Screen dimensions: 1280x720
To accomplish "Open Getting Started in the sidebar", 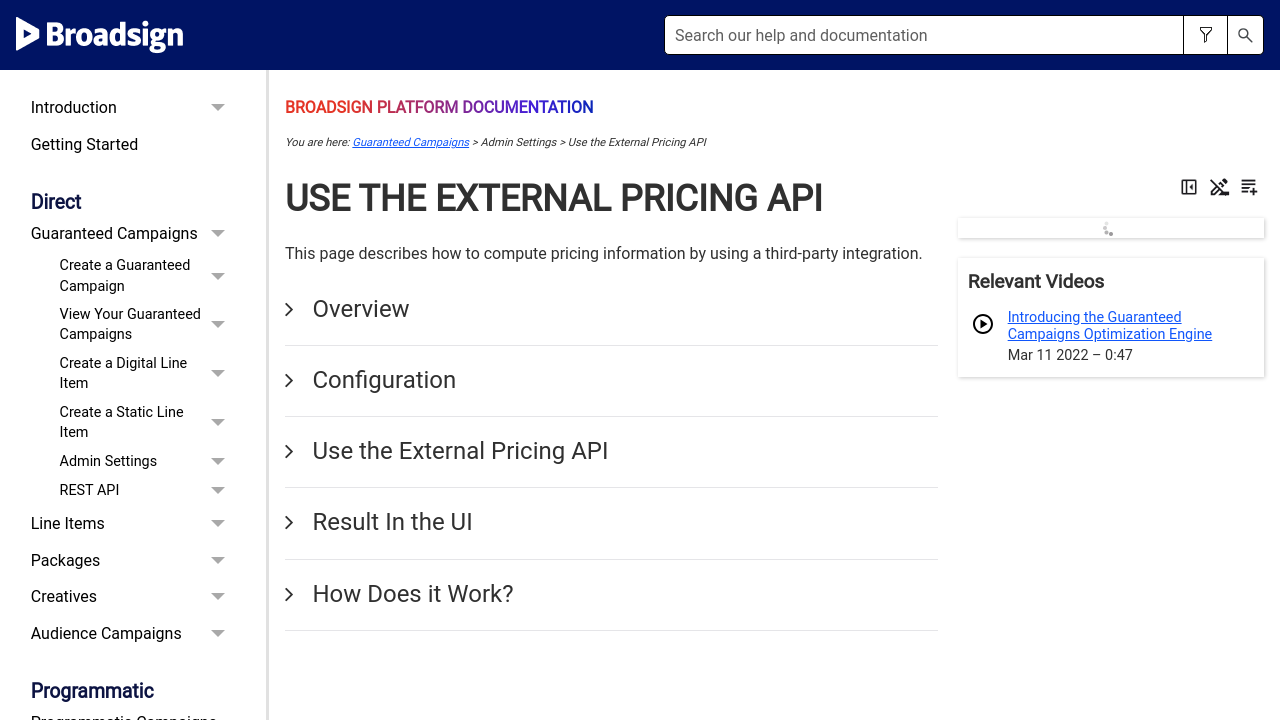I will point(84,145).
